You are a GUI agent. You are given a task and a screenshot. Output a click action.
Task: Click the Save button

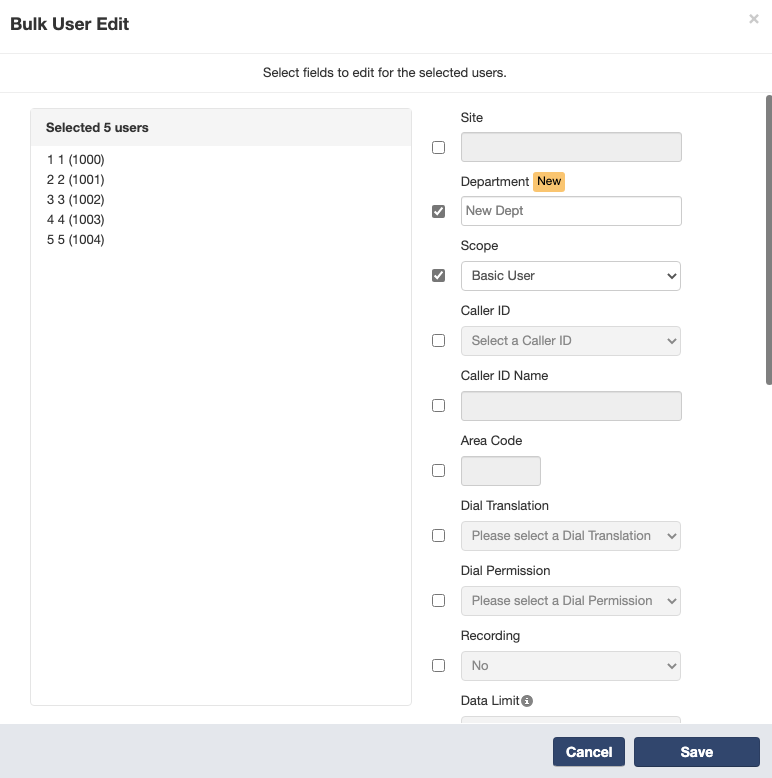click(697, 752)
